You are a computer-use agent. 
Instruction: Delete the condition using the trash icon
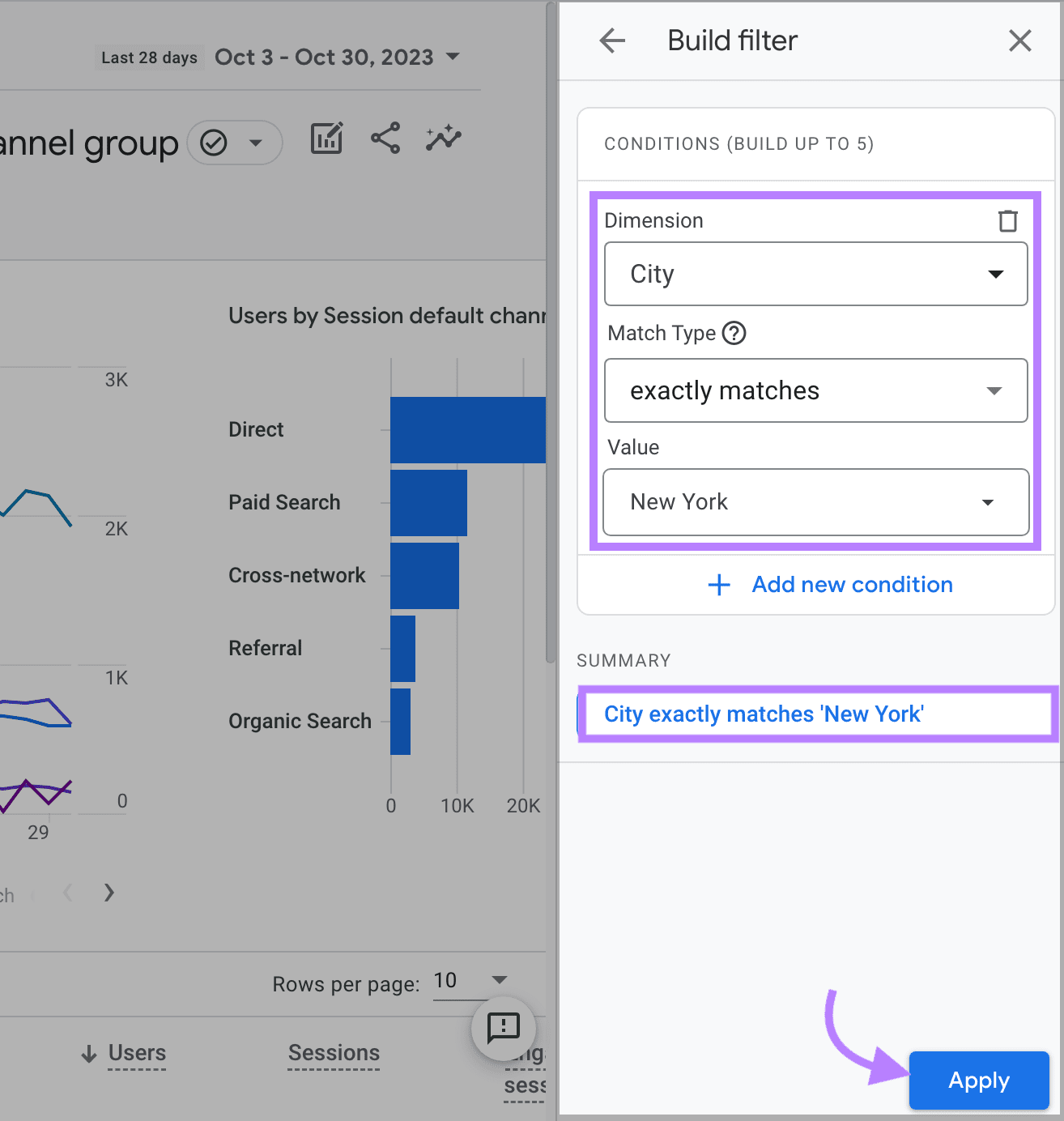coord(1007,220)
